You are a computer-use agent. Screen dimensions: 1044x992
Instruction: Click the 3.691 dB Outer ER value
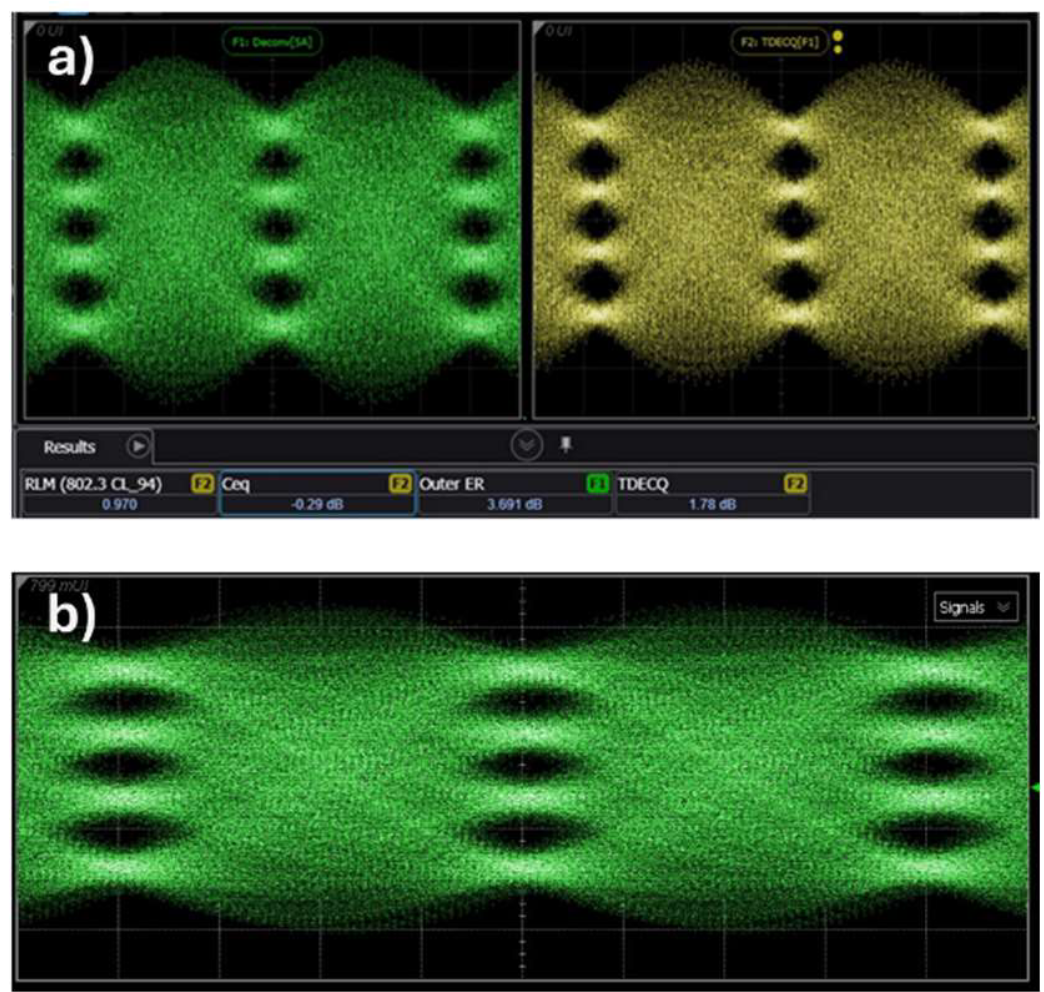pyautogui.click(x=514, y=505)
